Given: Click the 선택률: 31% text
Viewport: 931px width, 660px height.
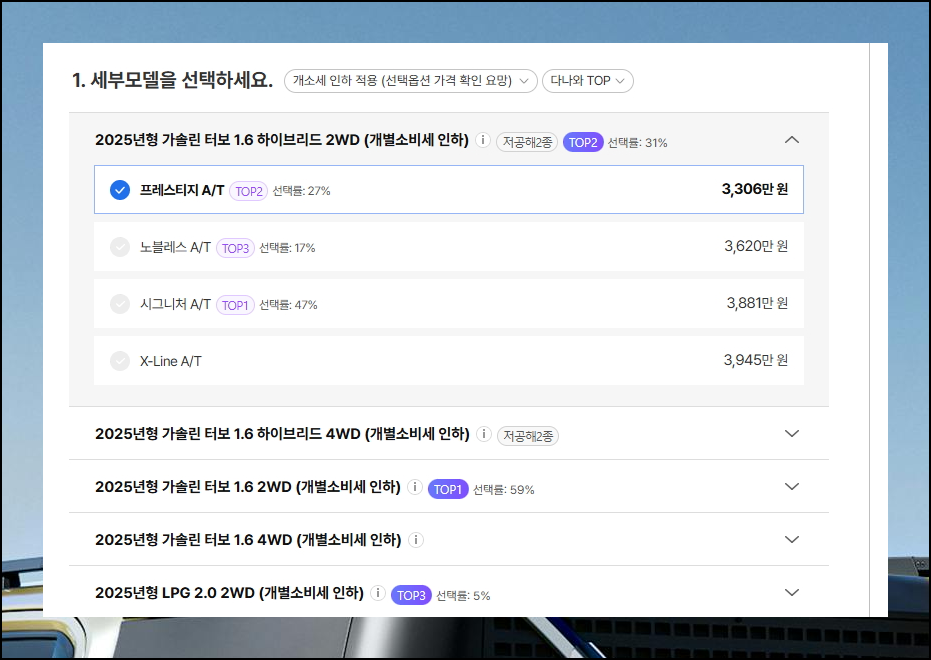Looking at the screenshot, I should click(638, 143).
